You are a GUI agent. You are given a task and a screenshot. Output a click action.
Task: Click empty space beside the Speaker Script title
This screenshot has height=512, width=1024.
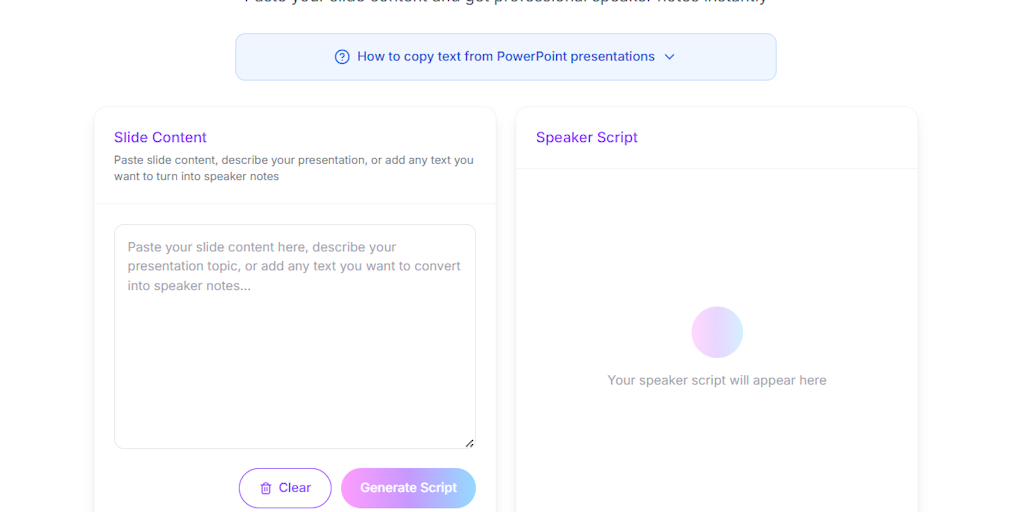780,137
